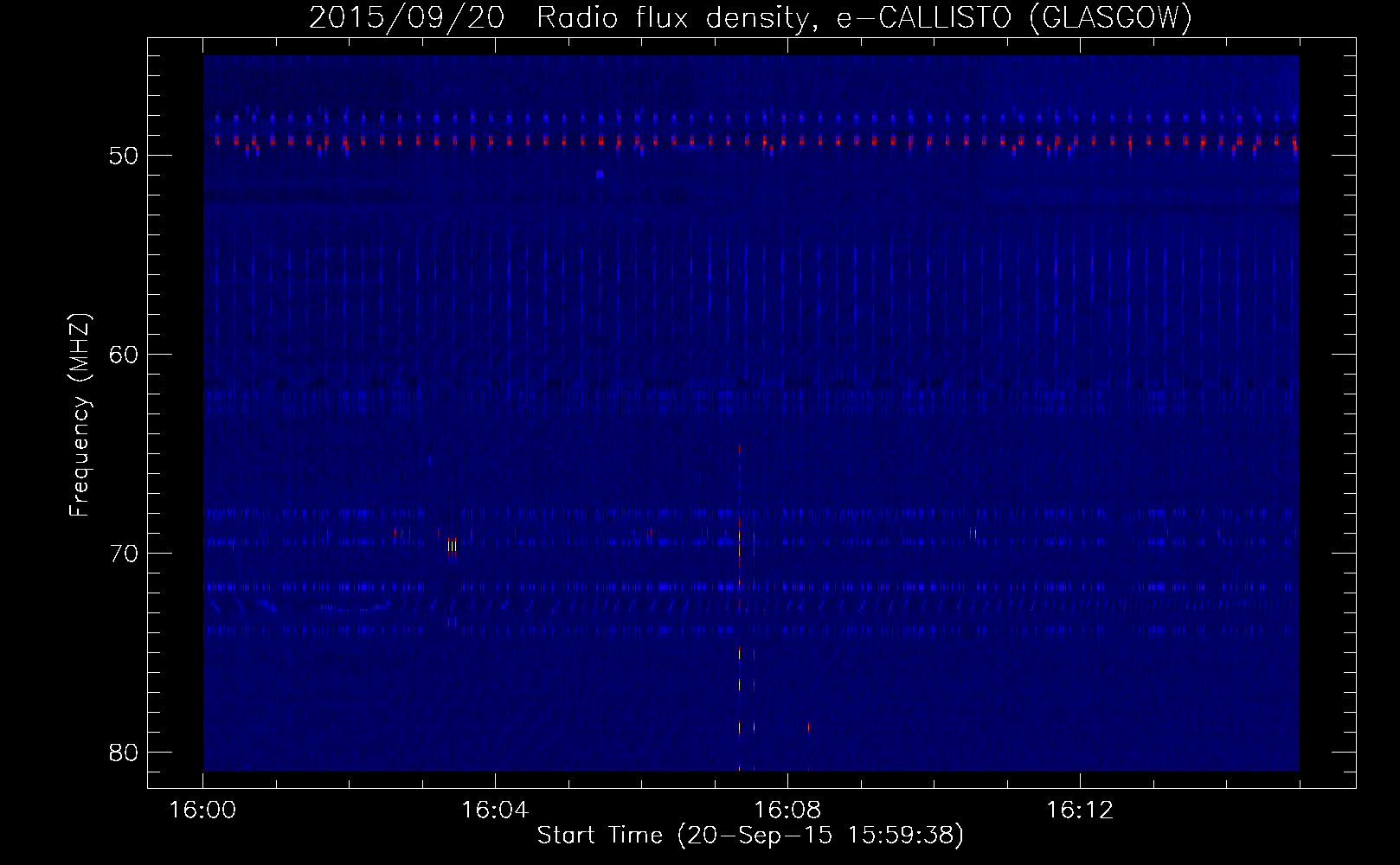1400x865 pixels.
Task: Click the 16:04 time tick label
Action: [495, 811]
